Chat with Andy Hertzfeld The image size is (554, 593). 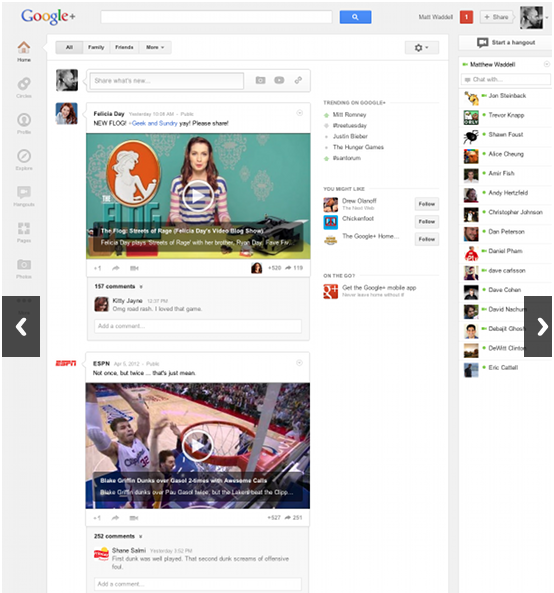506,195
